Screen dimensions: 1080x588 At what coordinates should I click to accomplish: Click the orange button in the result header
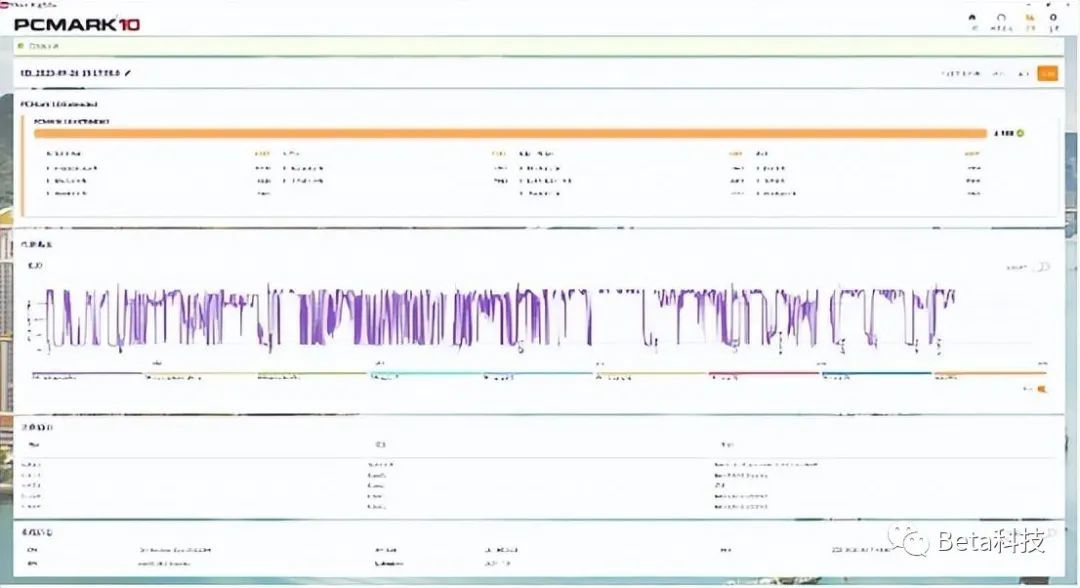(x=1048, y=73)
